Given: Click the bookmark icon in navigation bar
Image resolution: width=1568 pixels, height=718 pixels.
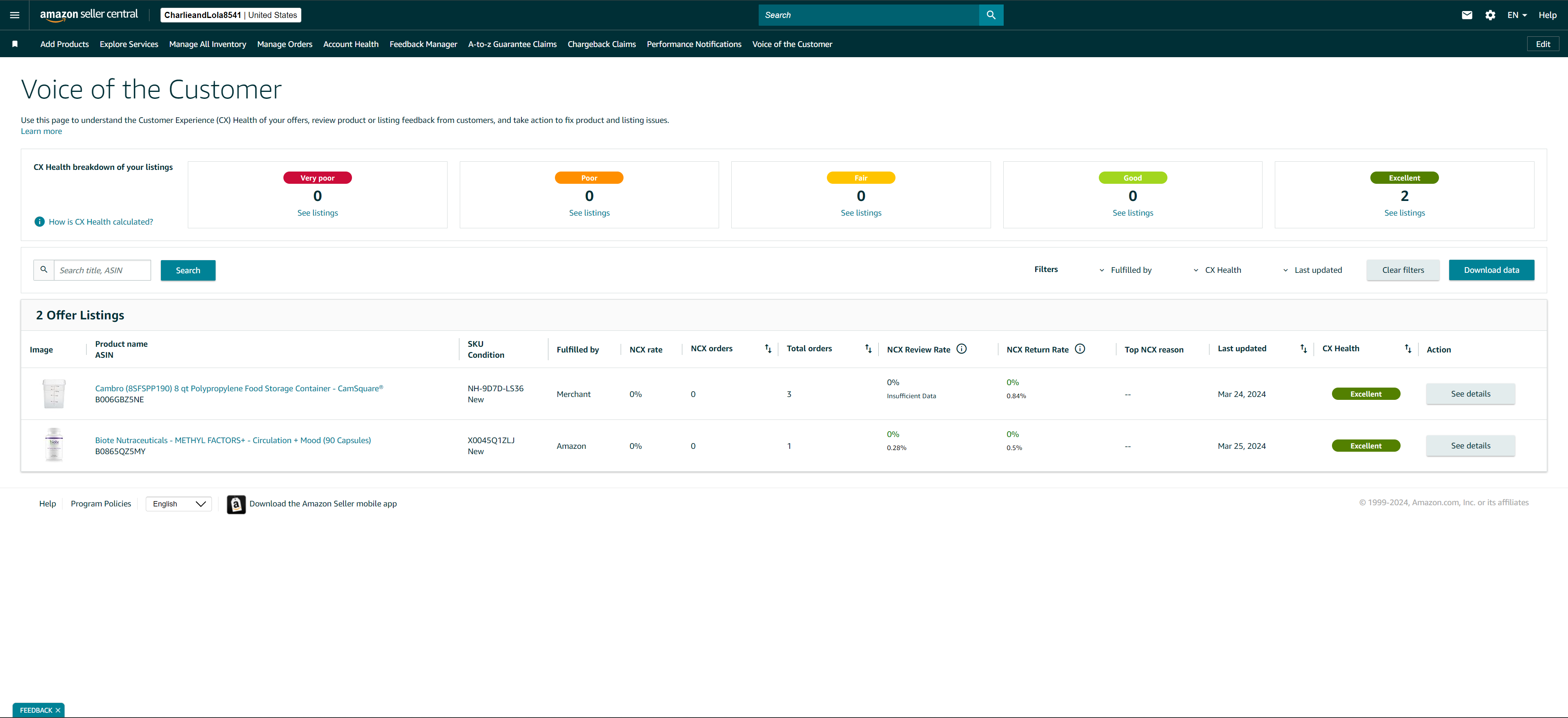Looking at the screenshot, I should click(x=15, y=44).
